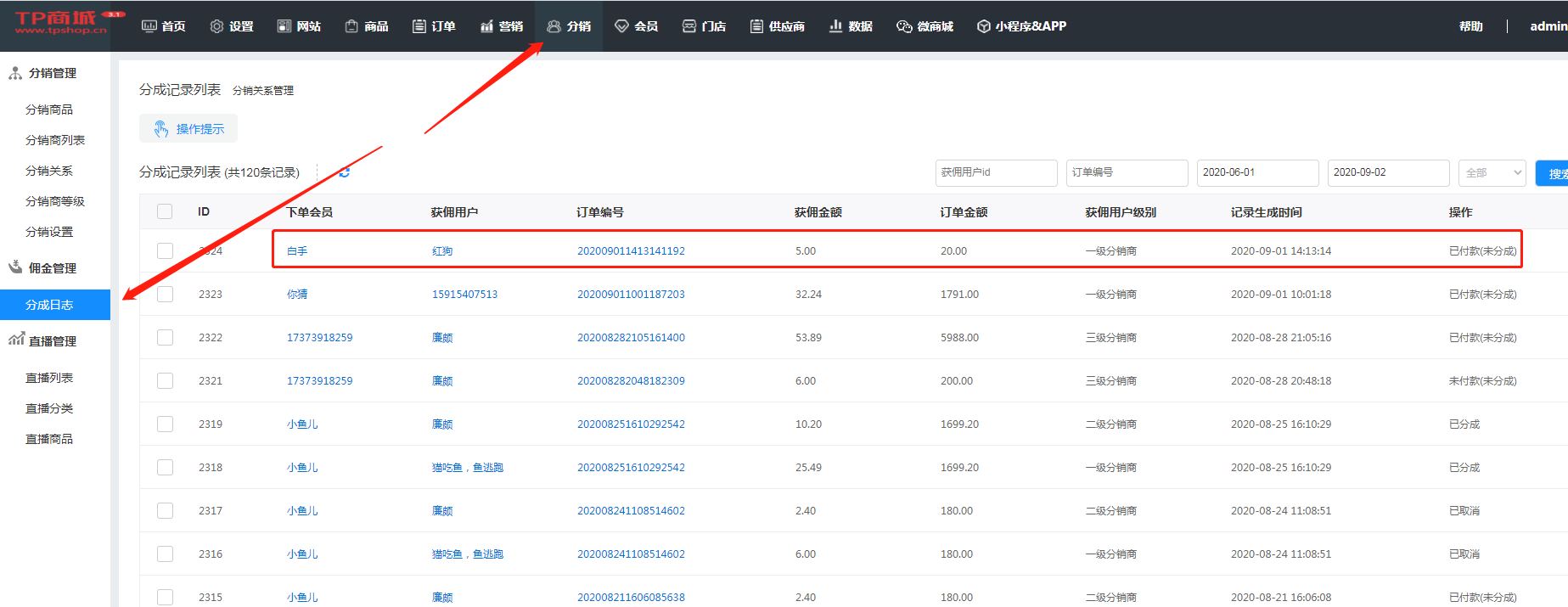1568x607 pixels.
Task: Click the 分销管理 section icon
Action: [x=15, y=74]
